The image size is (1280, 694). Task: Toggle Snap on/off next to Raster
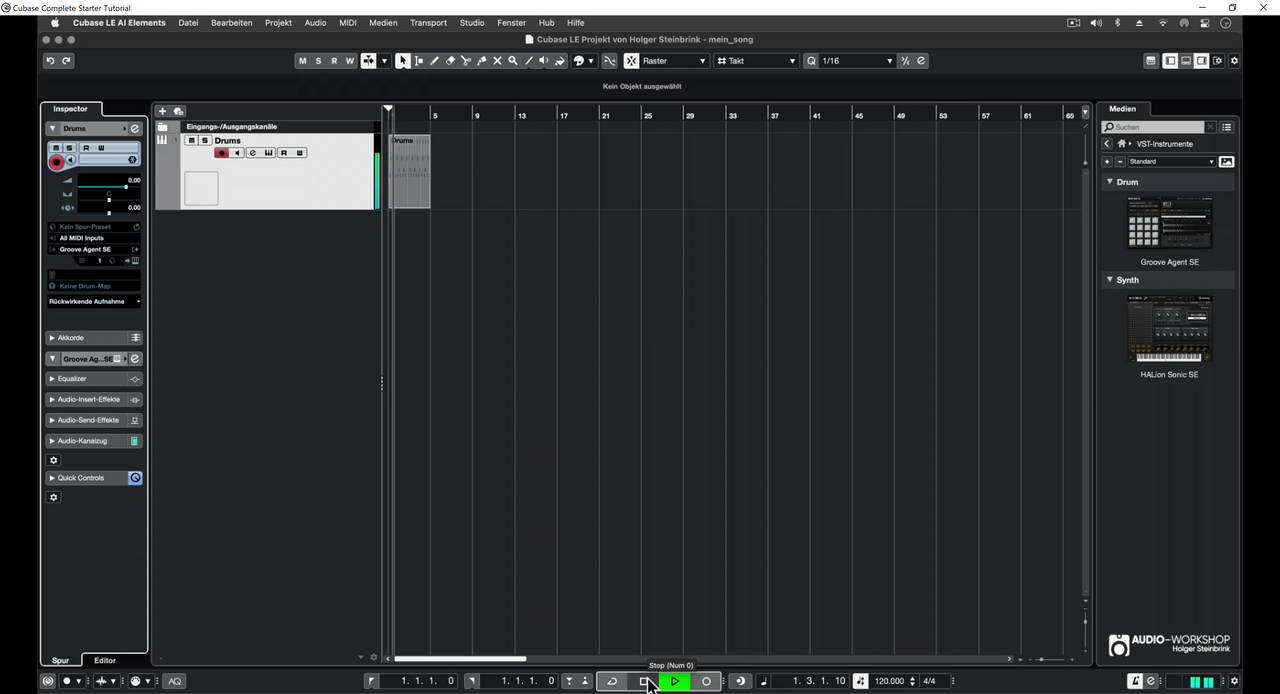click(x=632, y=61)
